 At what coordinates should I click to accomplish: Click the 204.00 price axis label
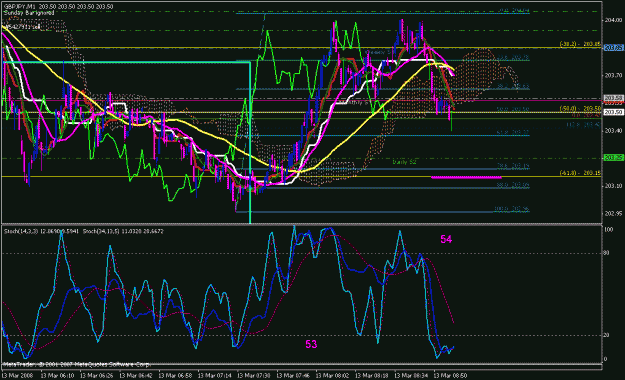pyautogui.click(x=613, y=20)
